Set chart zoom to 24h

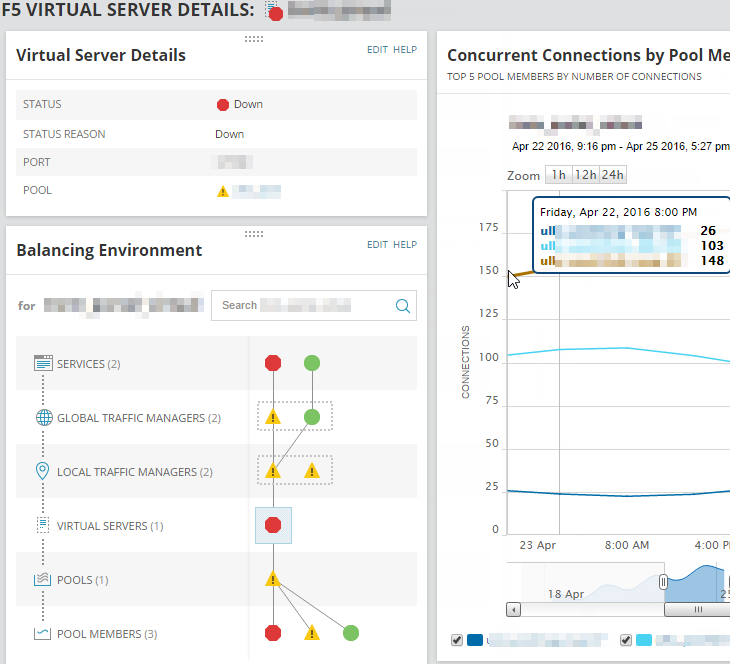(612, 175)
